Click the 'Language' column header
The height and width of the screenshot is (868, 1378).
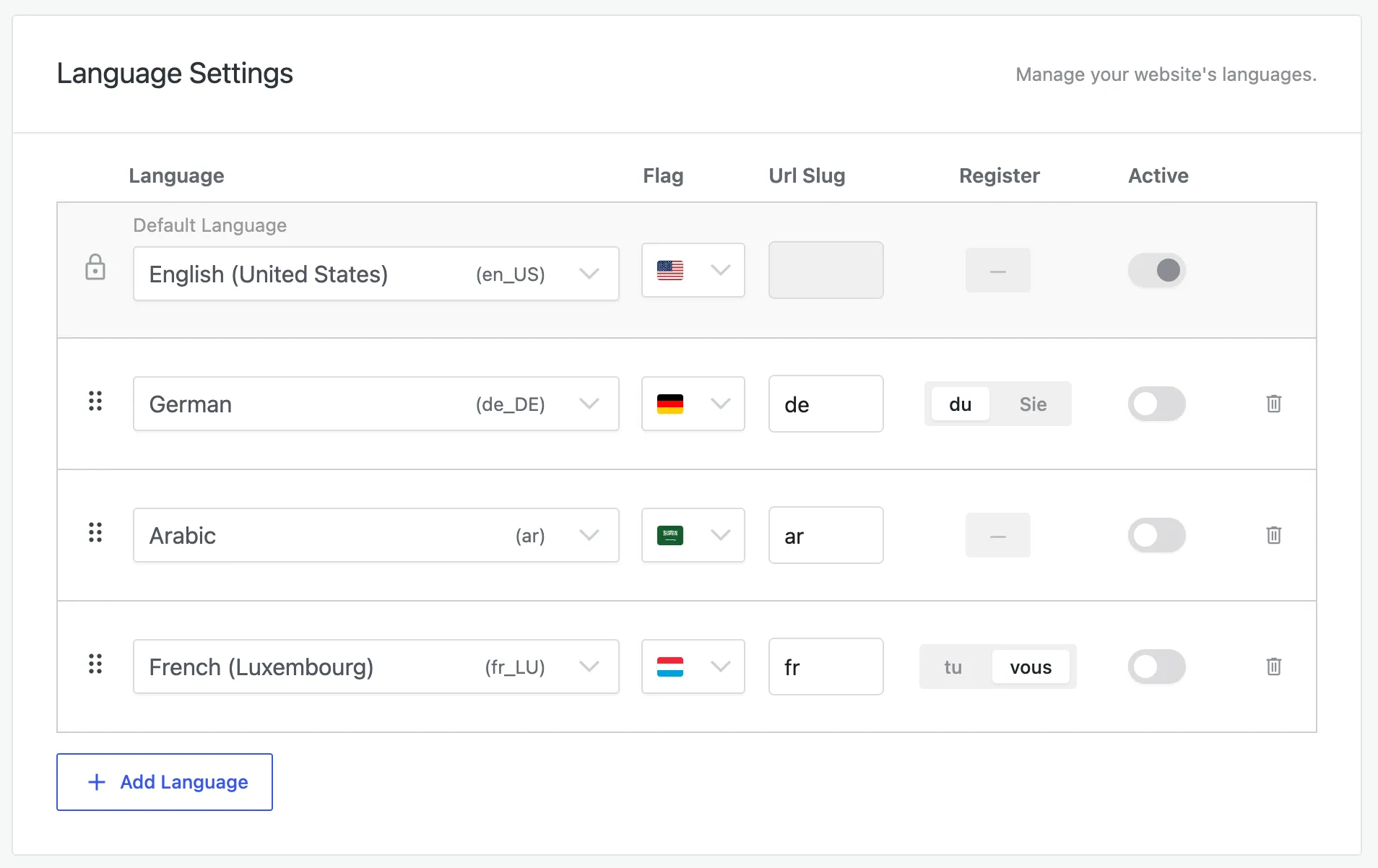click(176, 175)
